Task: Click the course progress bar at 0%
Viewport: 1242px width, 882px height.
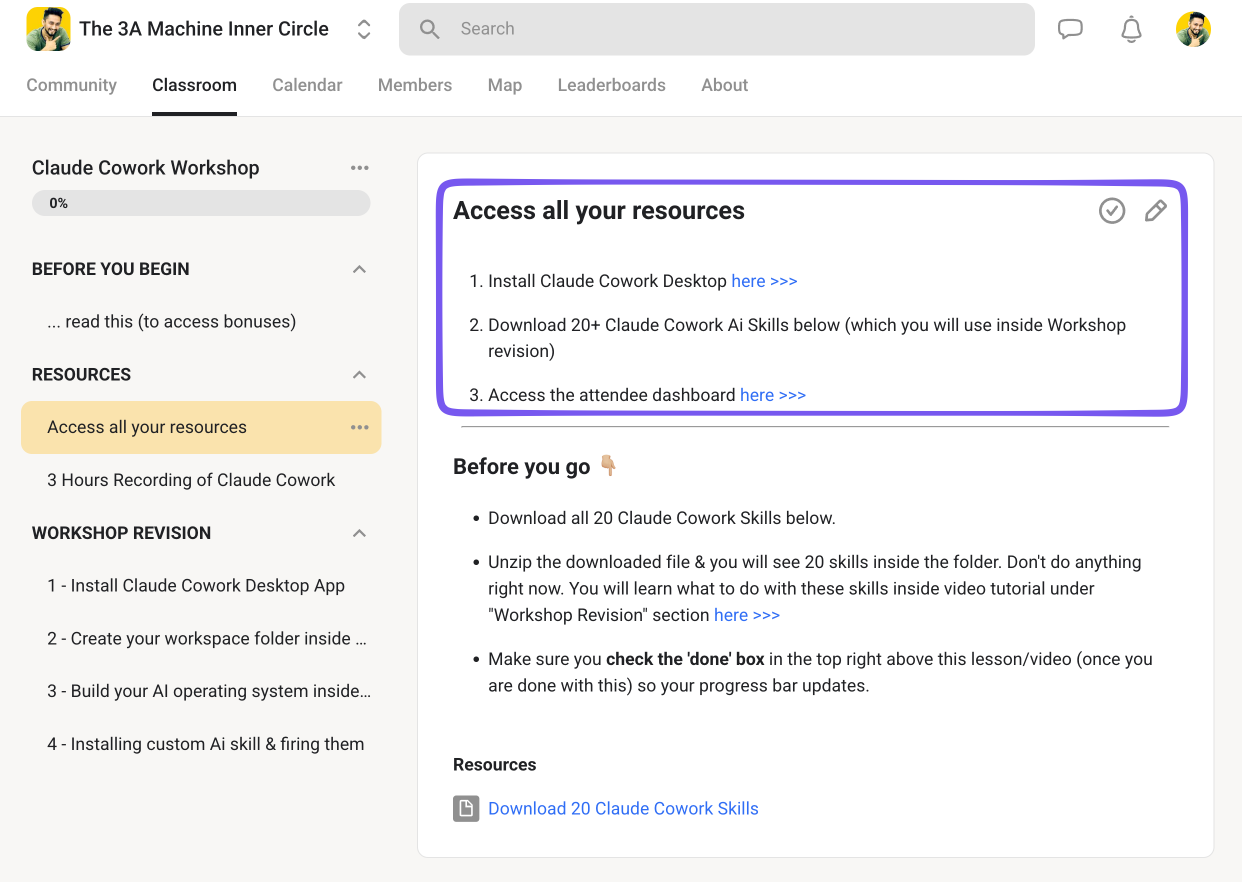Action: point(201,203)
